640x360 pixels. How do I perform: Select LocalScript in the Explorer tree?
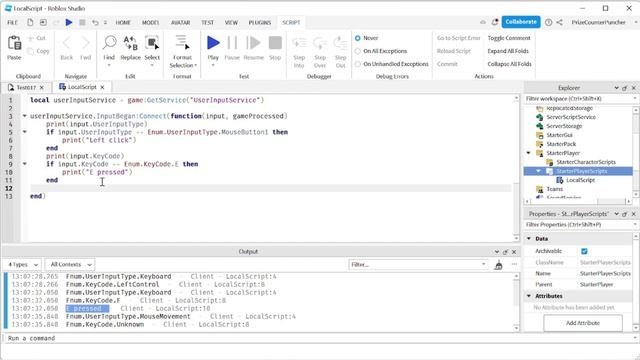(x=580, y=180)
